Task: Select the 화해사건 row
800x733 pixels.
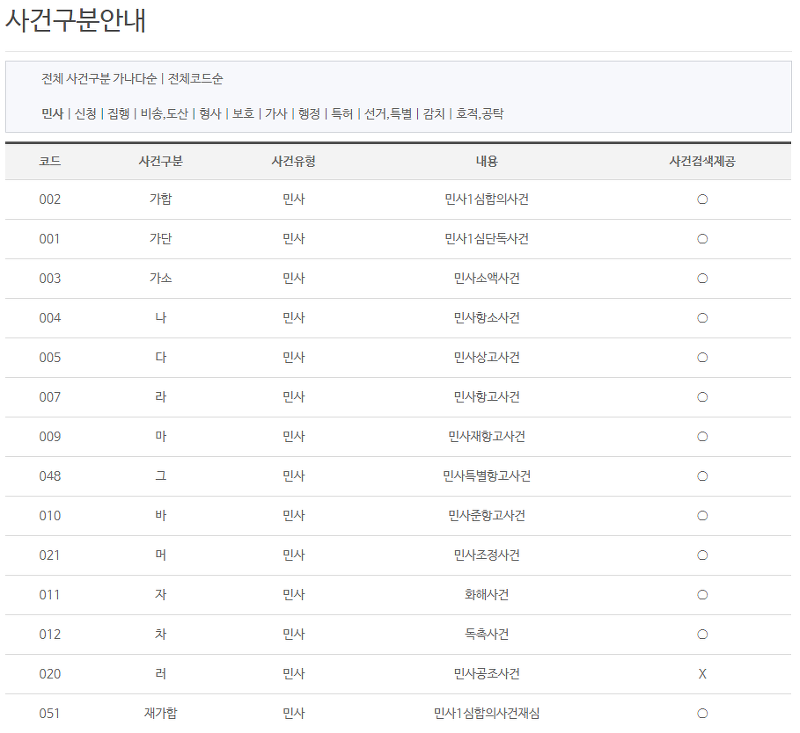Action: click(486, 594)
